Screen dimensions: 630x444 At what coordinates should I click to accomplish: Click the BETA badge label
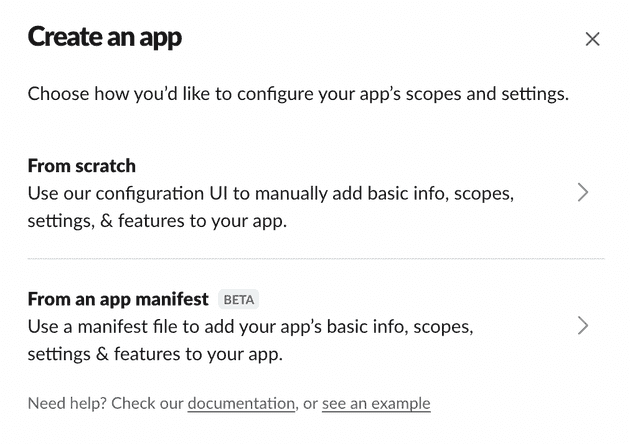click(239, 300)
